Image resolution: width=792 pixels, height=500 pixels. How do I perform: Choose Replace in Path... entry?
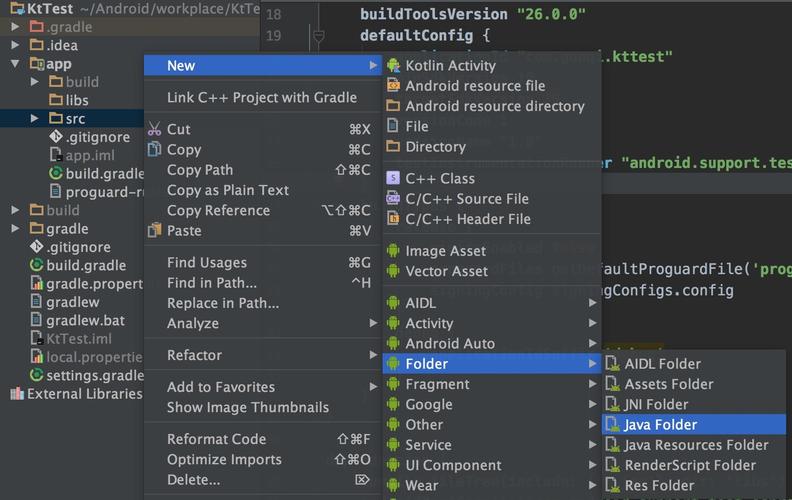click(262, 303)
